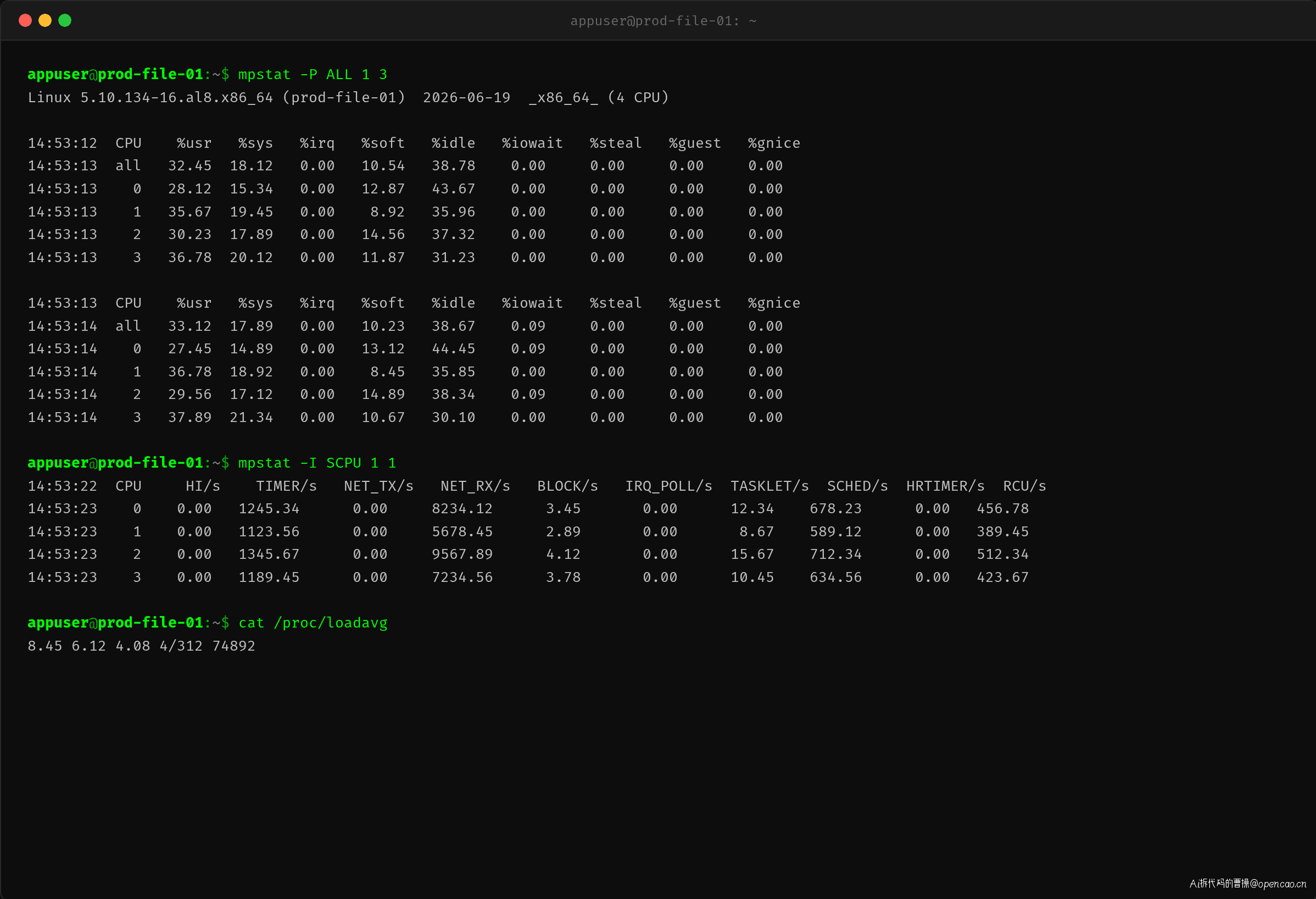Image resolution: width=1316 pixels, height=899 pixels.
Task: Click the %sys value 21.34
Action: tap(252, 418)
